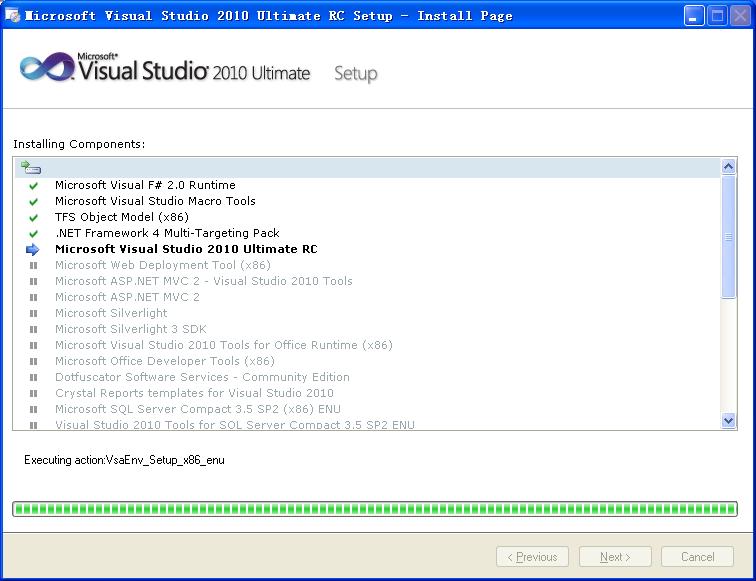Viewport: 756px width, 581px height.
Task: Click checkmark beside TFS Object Model (x86)
Action: pyautogui.click(x=33, y=217)
